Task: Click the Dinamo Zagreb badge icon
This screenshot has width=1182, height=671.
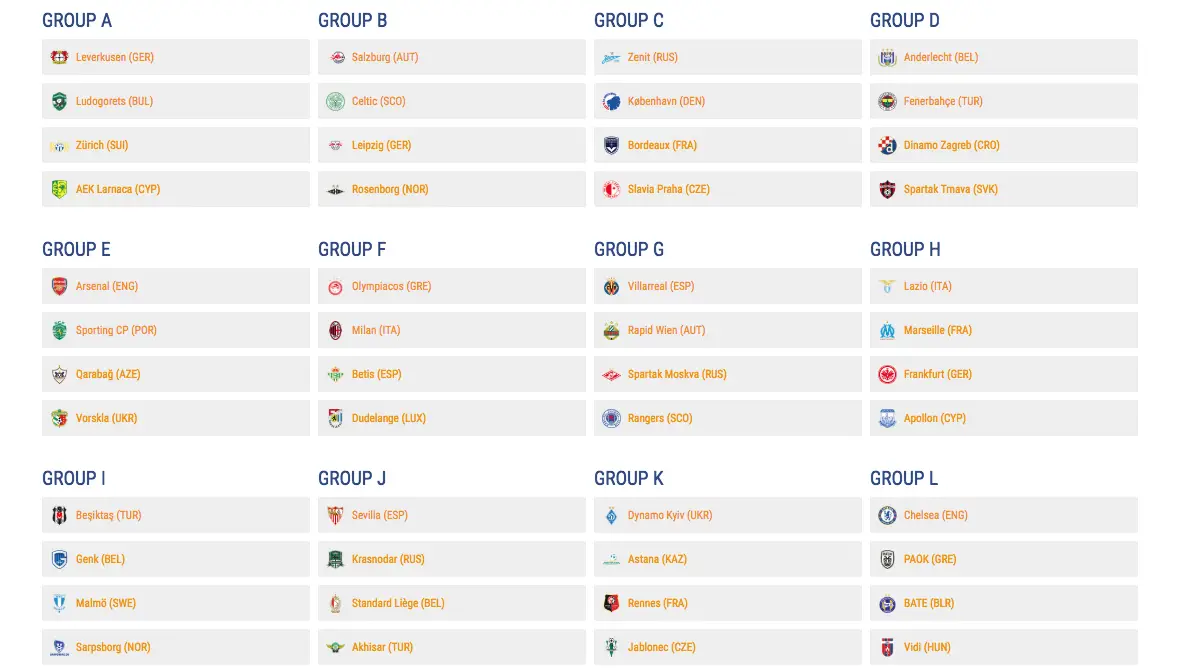Action: (887, 145)
